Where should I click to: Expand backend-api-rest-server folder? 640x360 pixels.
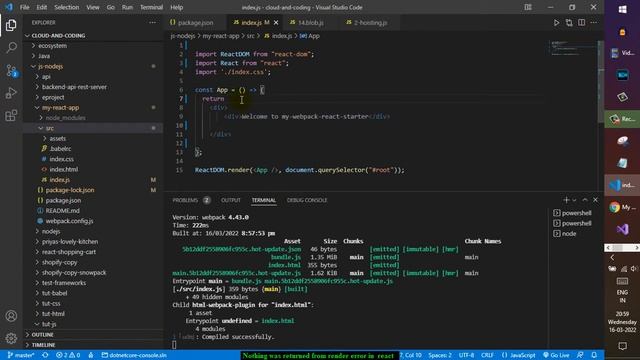tap(74, 87)
